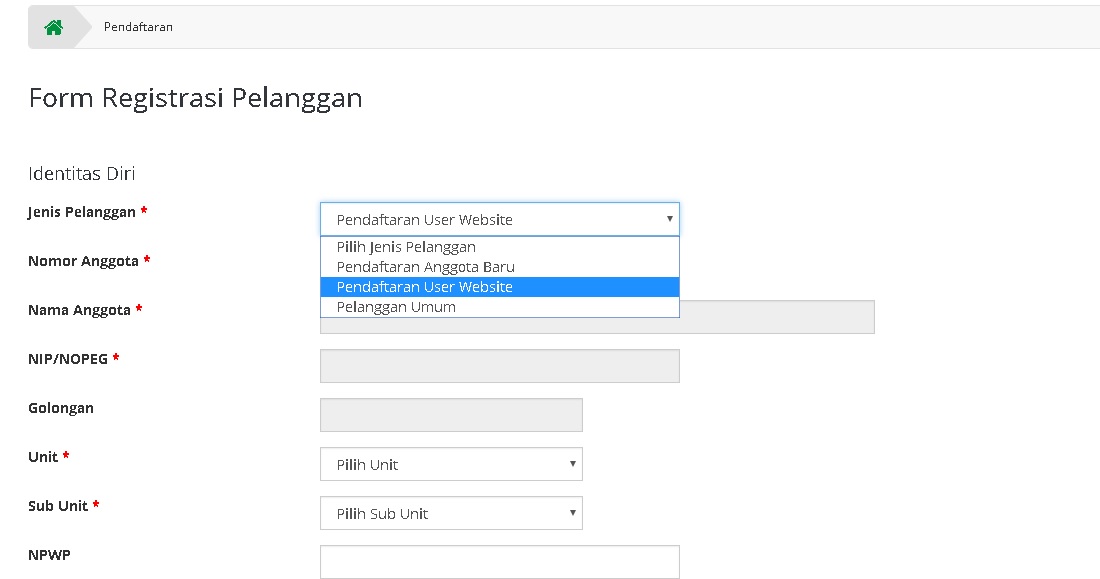Screen dimensions: 1100x579
Task: Expand the 'Pilih Unit' dropdown
Action: point(451,464)
